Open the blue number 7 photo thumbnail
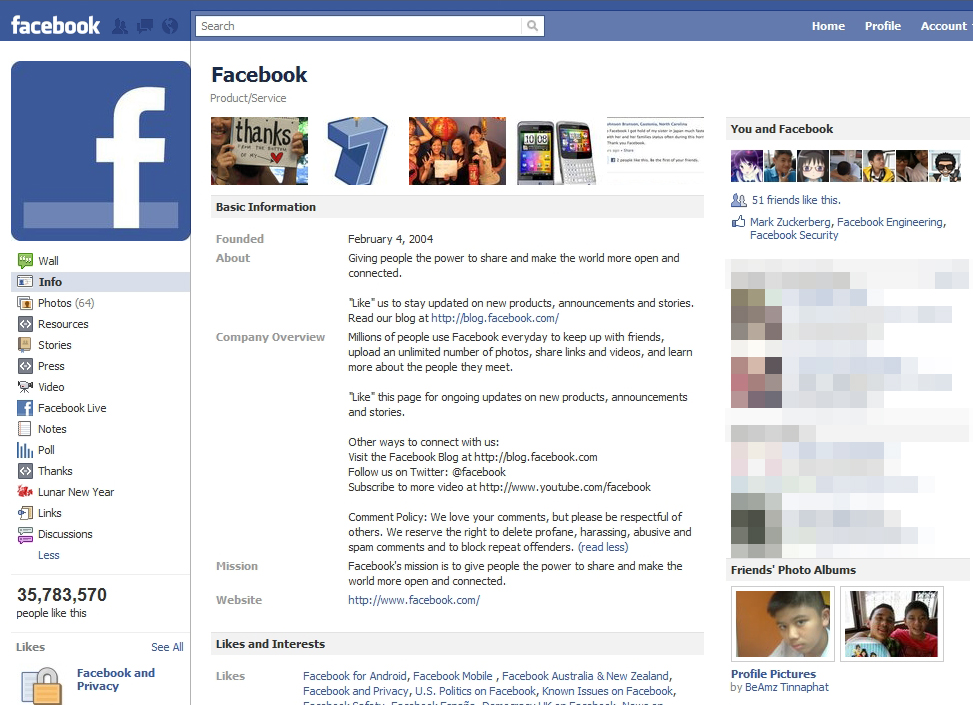973x705 pixels. [x=357, y=151]
